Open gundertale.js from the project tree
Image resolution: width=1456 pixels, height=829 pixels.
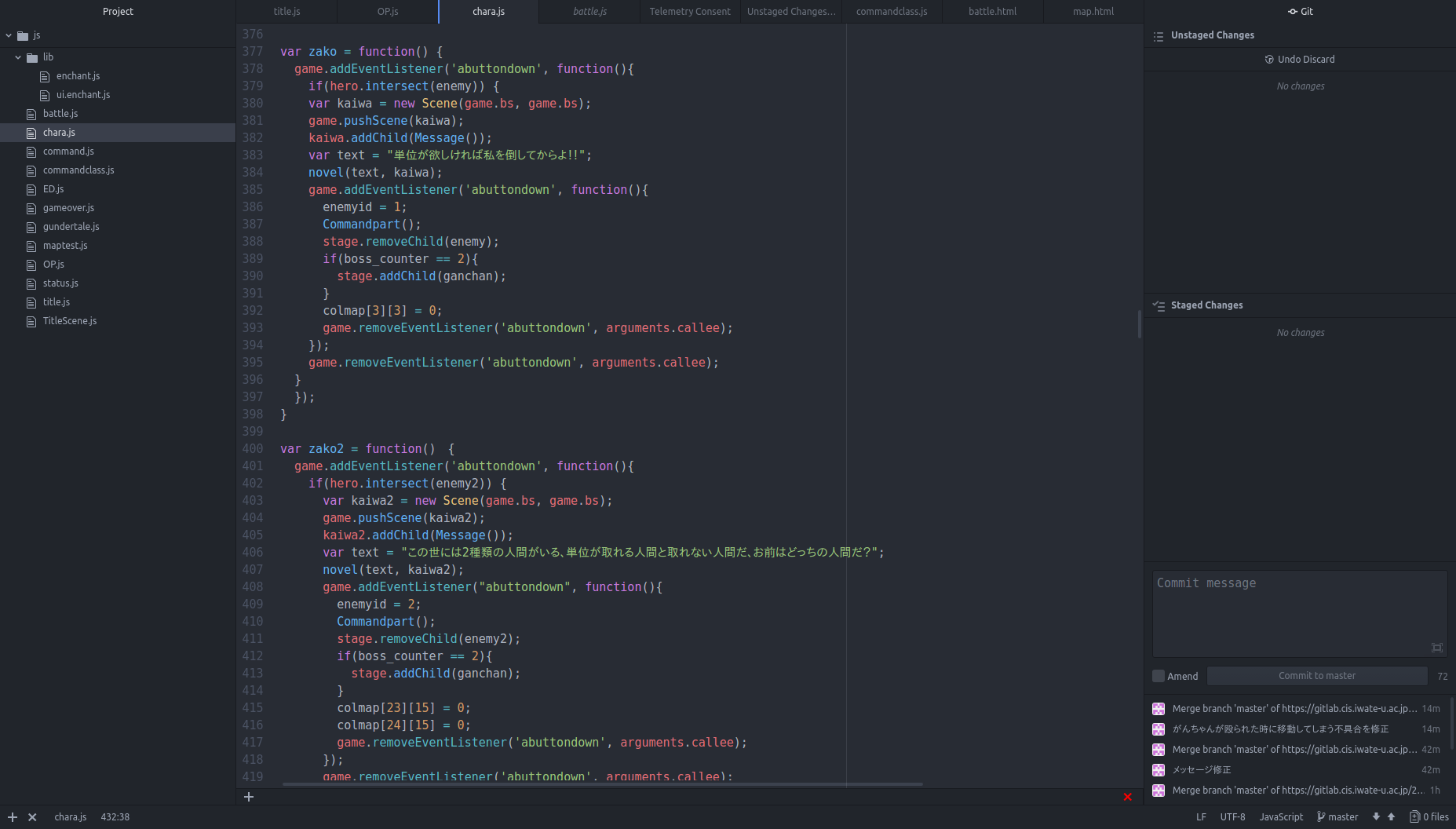[x=71, y=227]
